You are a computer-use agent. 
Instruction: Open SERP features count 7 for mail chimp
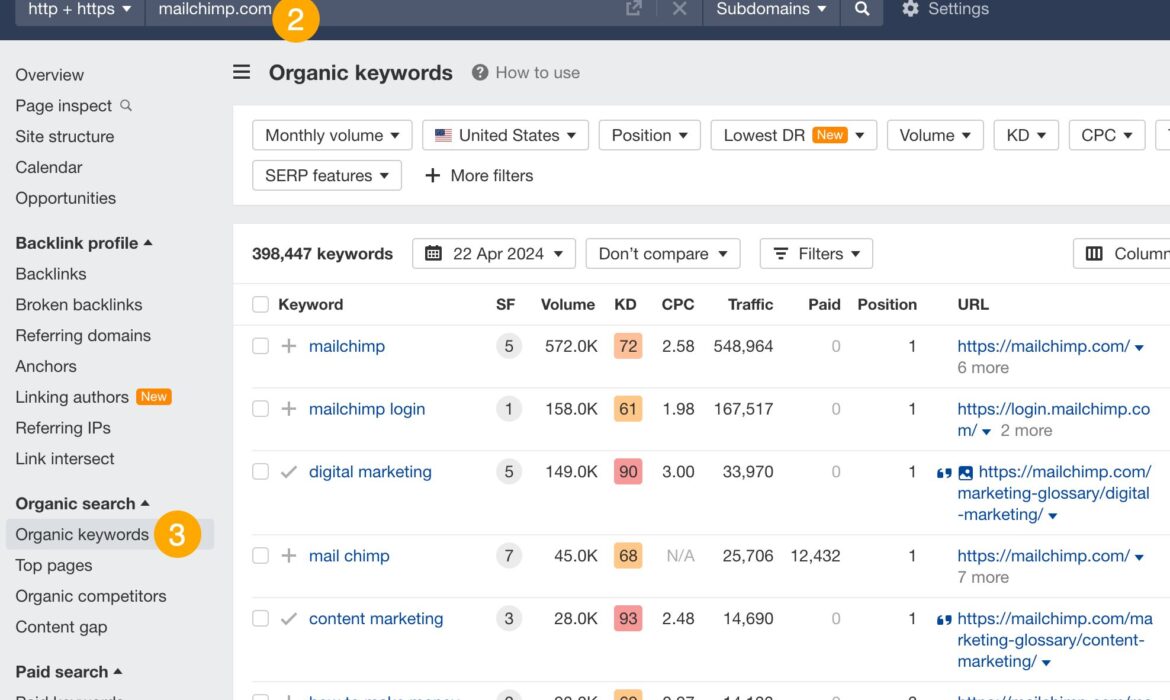(509, 555)
